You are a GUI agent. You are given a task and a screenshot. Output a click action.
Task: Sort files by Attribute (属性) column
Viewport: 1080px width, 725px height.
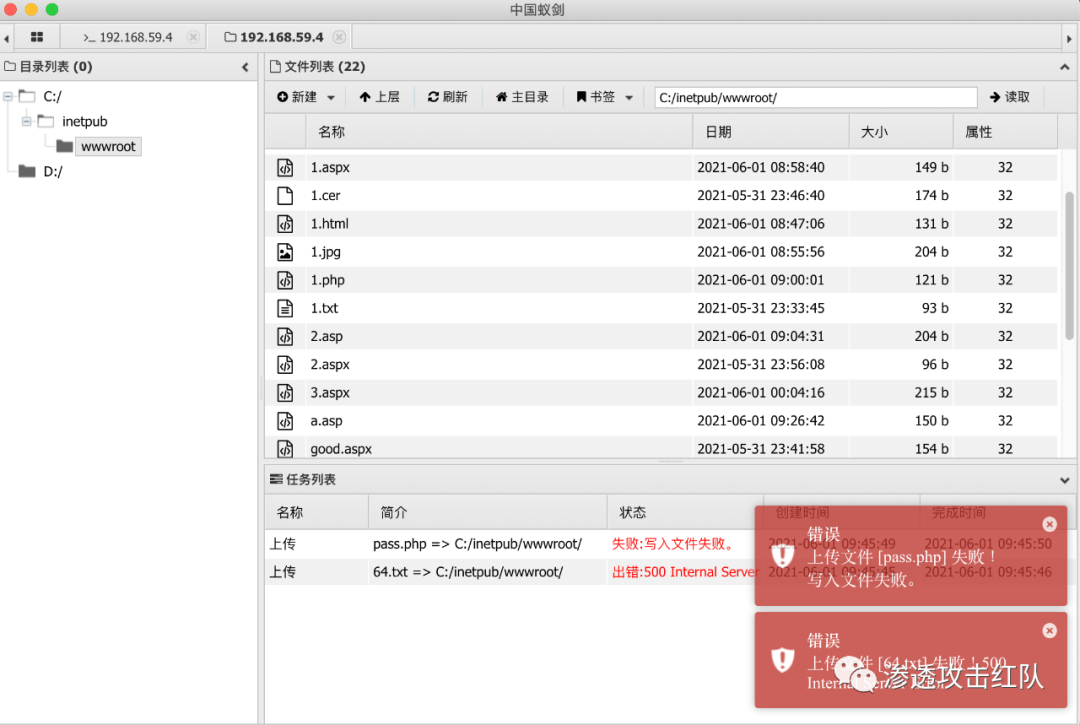pos(1006,132)
